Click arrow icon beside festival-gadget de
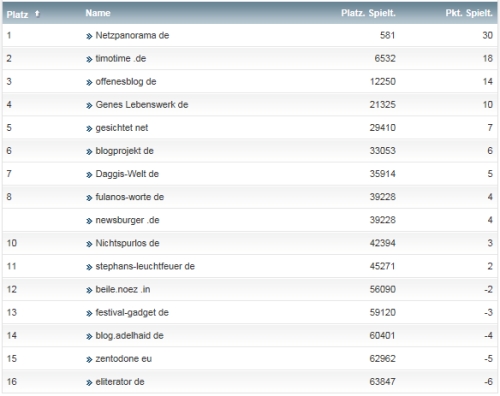 (x=89, y=313)
